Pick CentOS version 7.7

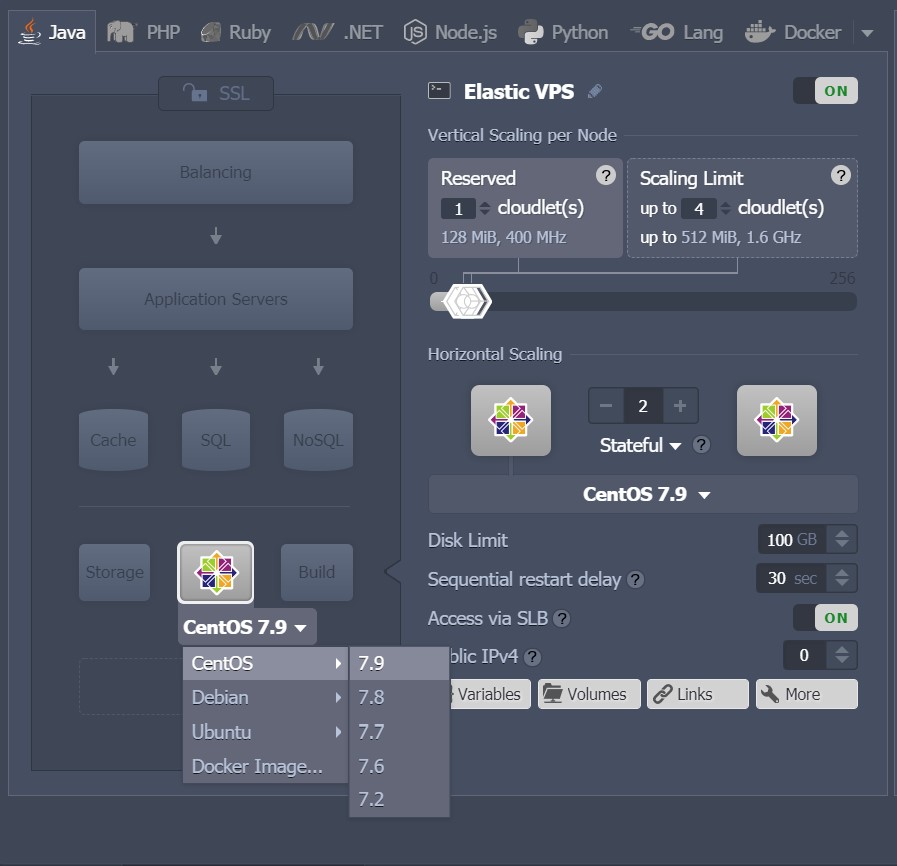pos(399,732)
